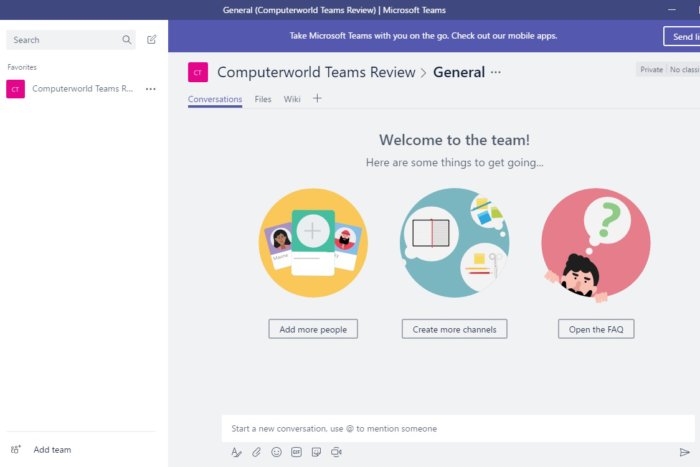Click the Favorites section label
The height and width of the screenshot is (467, 700).
22,67
